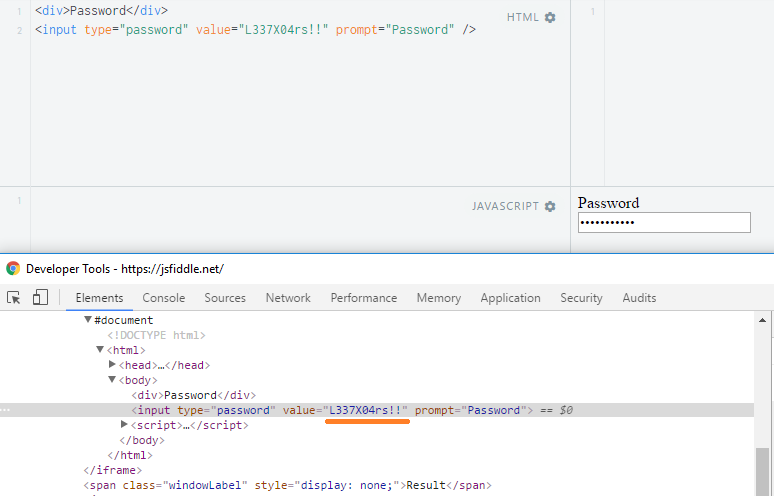Open the Network tab

click(288, 298)
